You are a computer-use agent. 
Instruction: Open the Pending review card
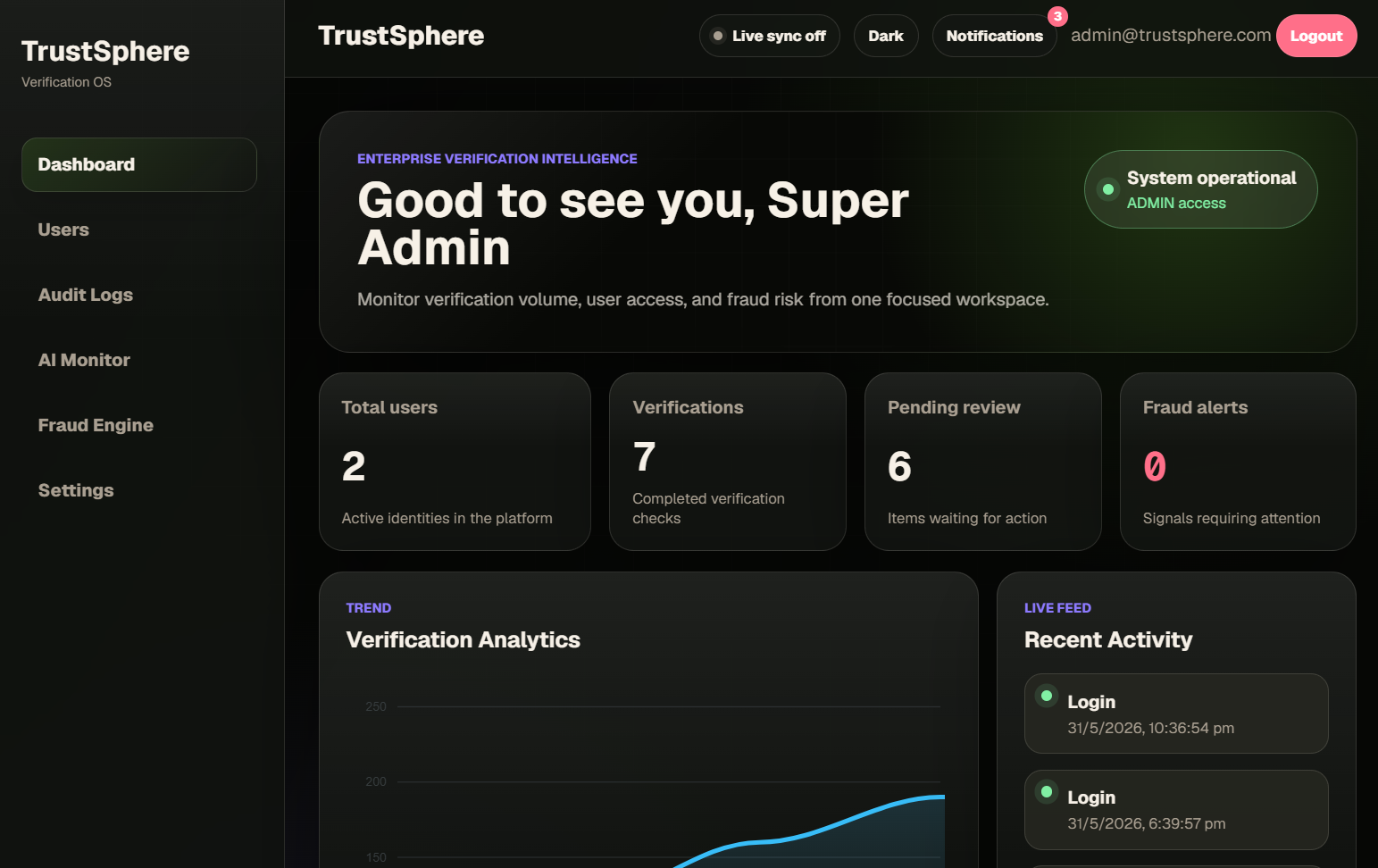[983, 462]
